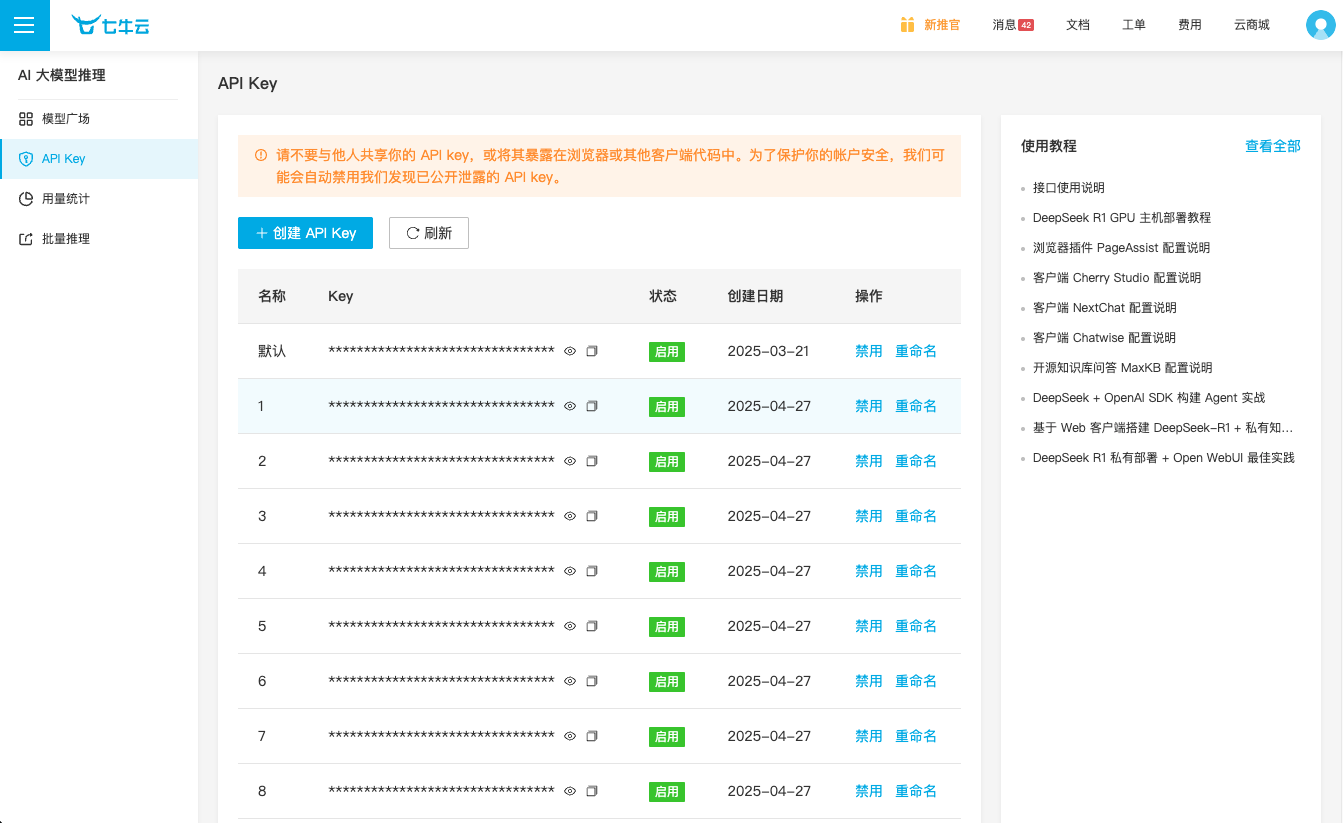1343x823 pixels.
Task: Open 新推官 in the top bar
Action: (x=942, y=25)
